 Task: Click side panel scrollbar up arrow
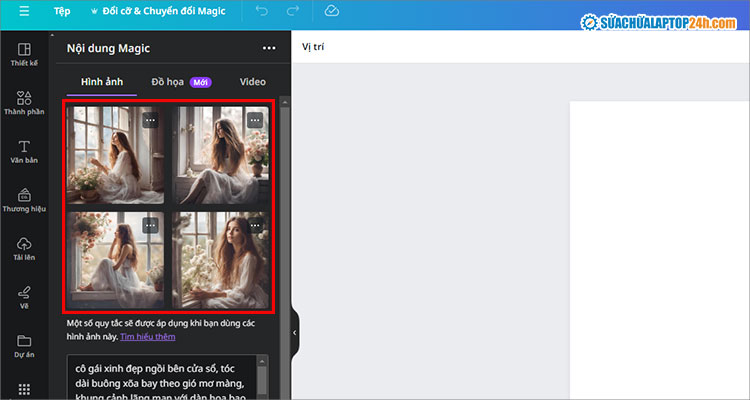[x=285, y=102]
